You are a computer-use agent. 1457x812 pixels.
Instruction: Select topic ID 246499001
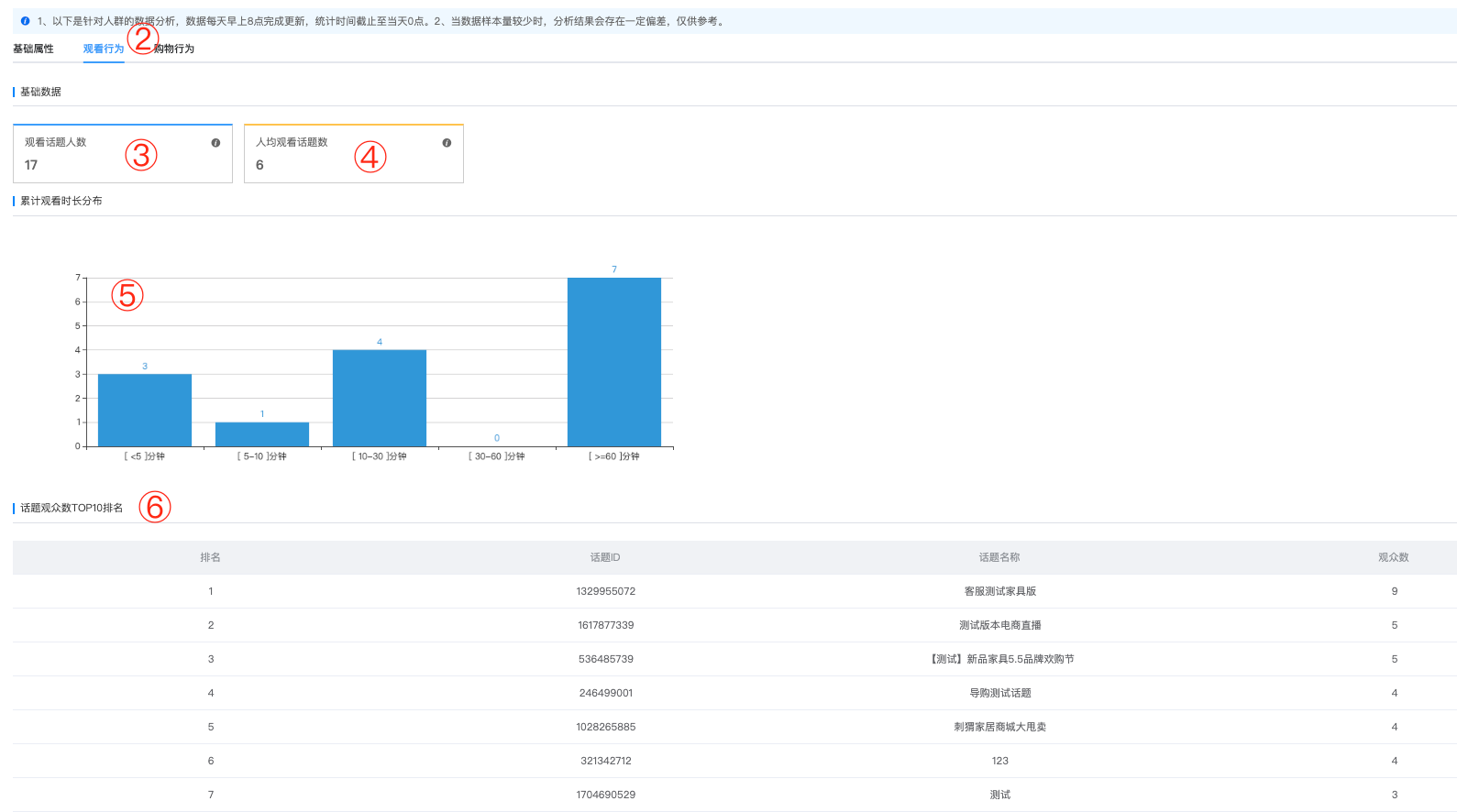606,693
